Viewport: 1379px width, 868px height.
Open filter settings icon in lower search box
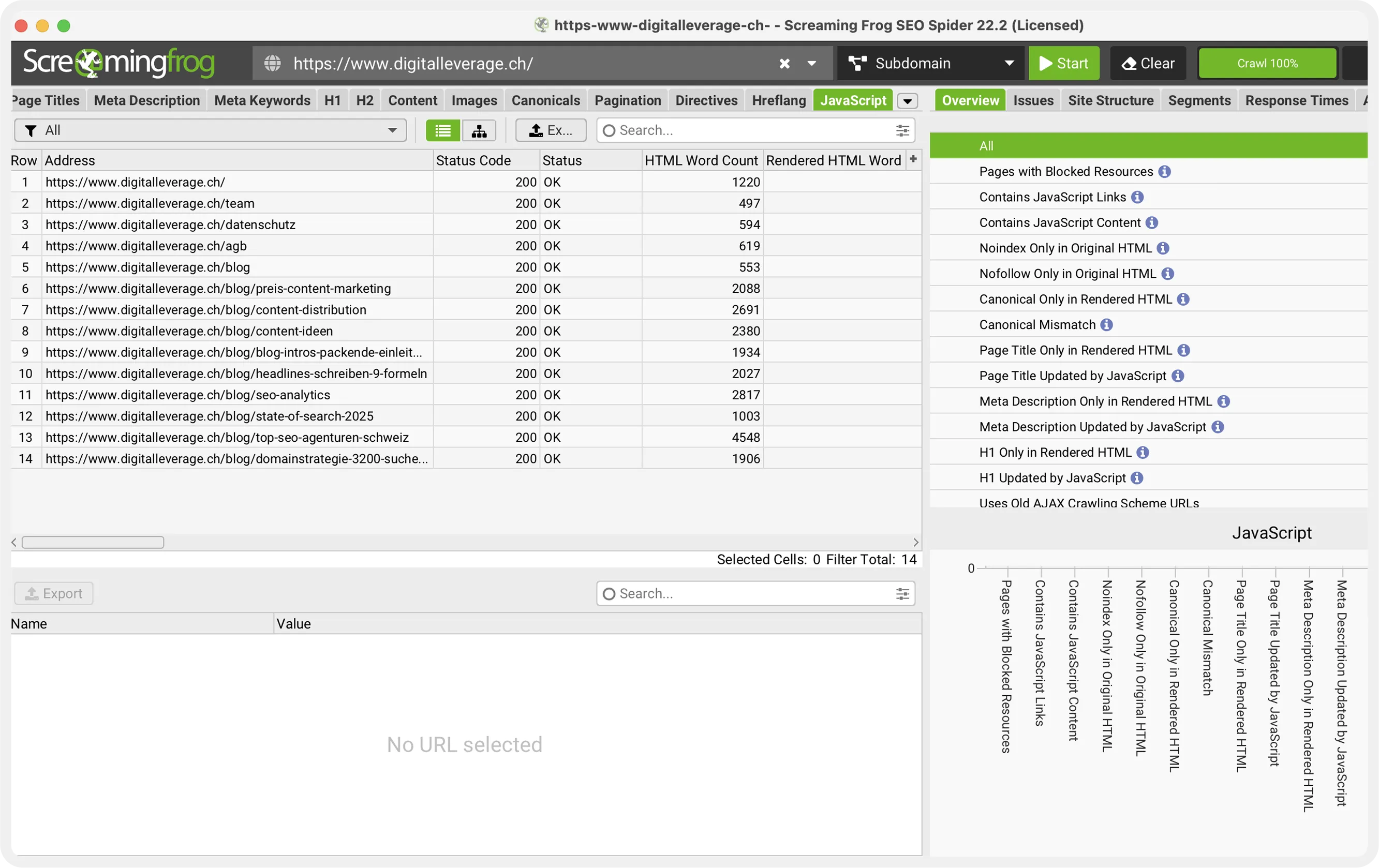point(902,594)
